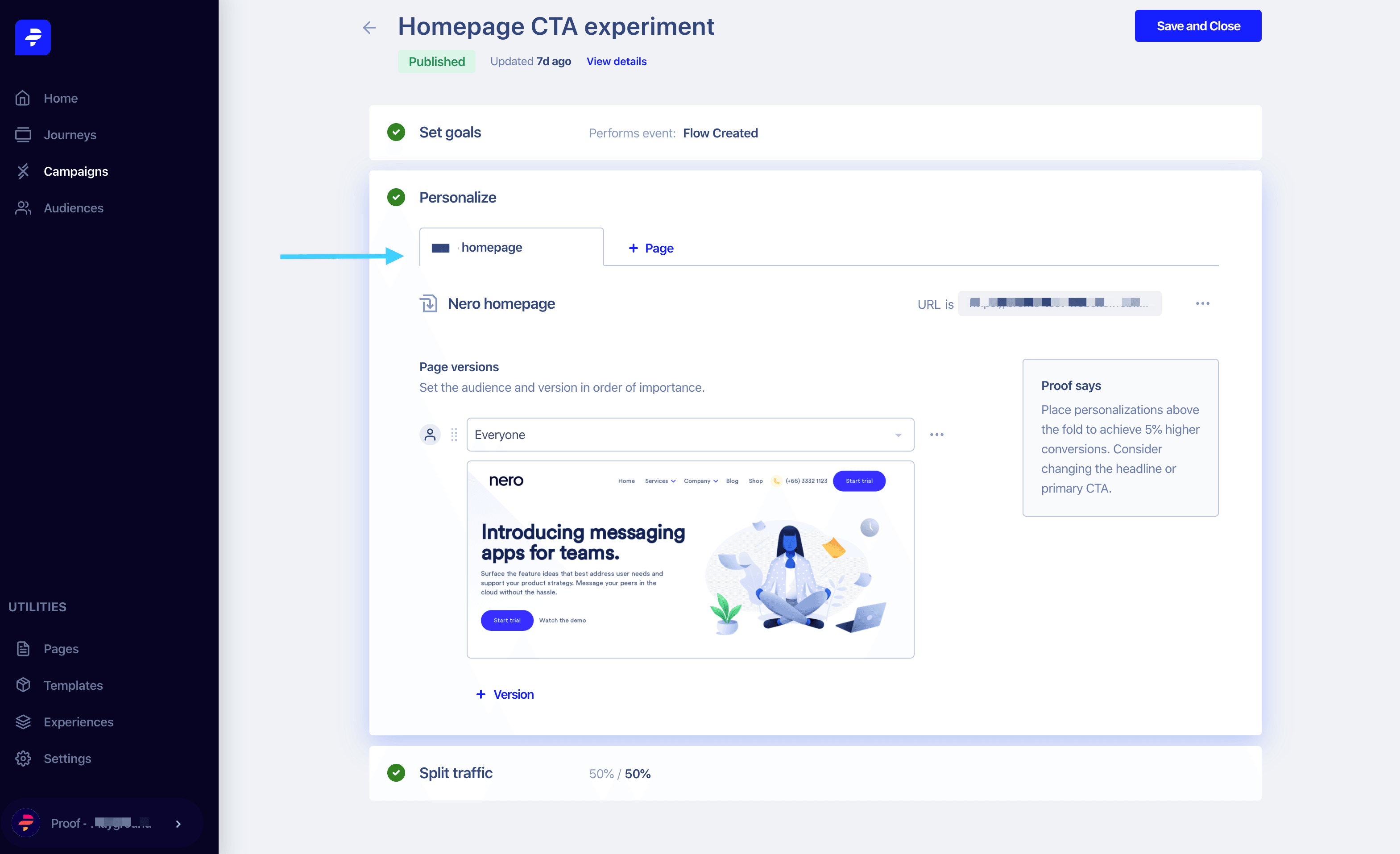Go to the Audiences section
The height and width of the screenshot is (854, 1400).
pos(73,208)
